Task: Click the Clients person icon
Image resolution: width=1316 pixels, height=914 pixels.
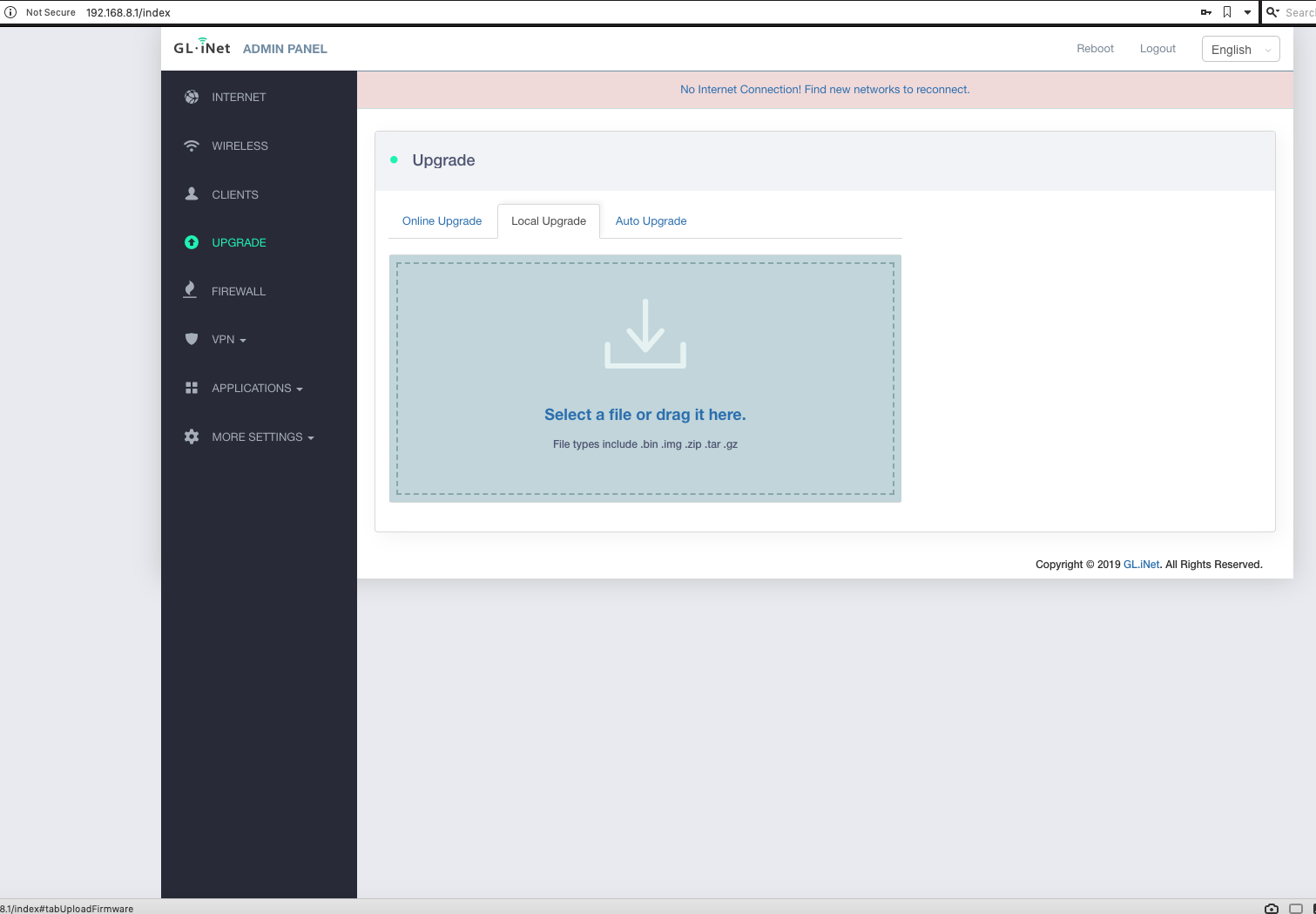Action: tap(192, 194)
